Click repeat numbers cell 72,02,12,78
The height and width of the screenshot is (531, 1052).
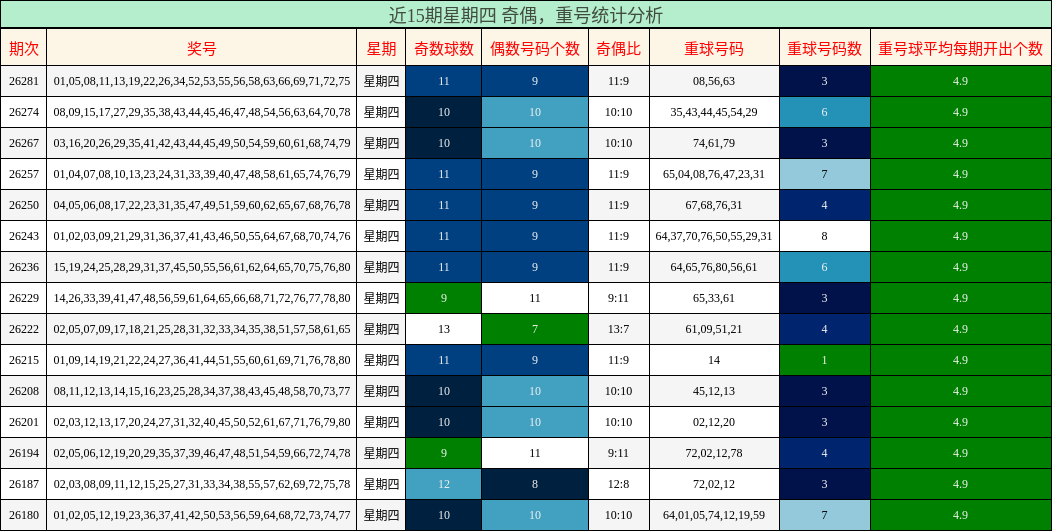tap(714, 452)
